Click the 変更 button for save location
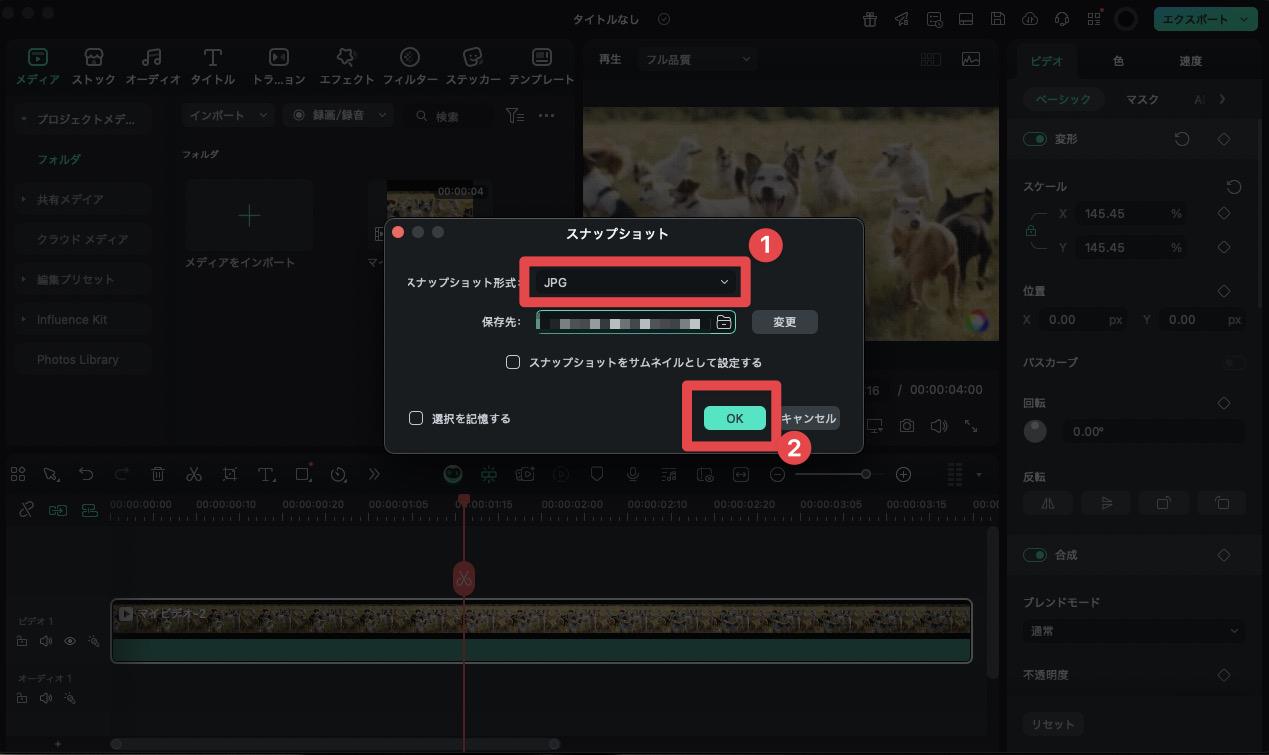The image size is (1269, 755). 785,322
